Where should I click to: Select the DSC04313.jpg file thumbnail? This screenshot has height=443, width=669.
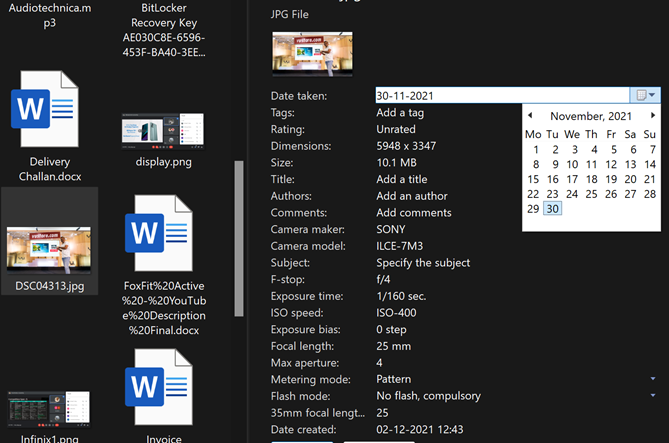pos(49,250)
